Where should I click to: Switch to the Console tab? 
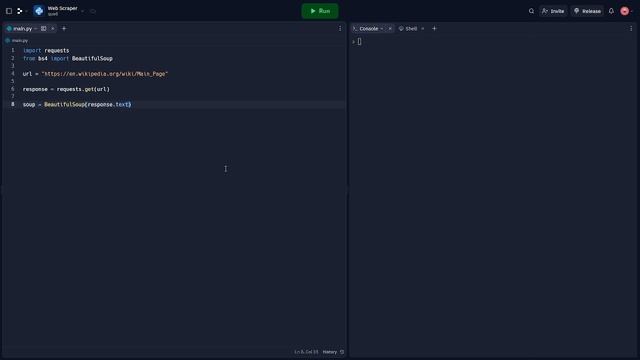369,29
